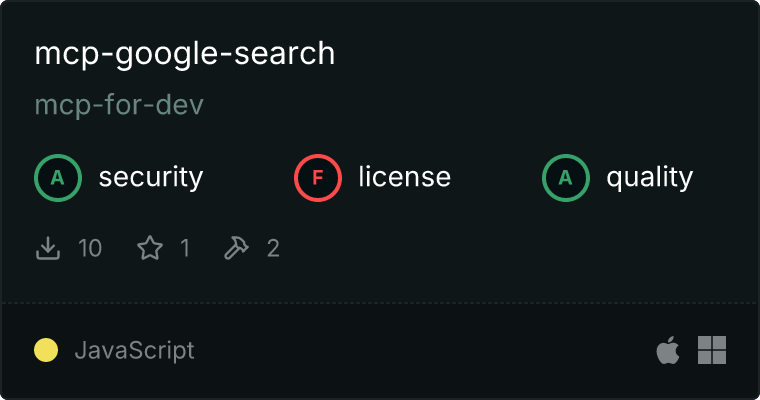Click the star count 1
Screen dimensions: 760x400
(185, 248)
